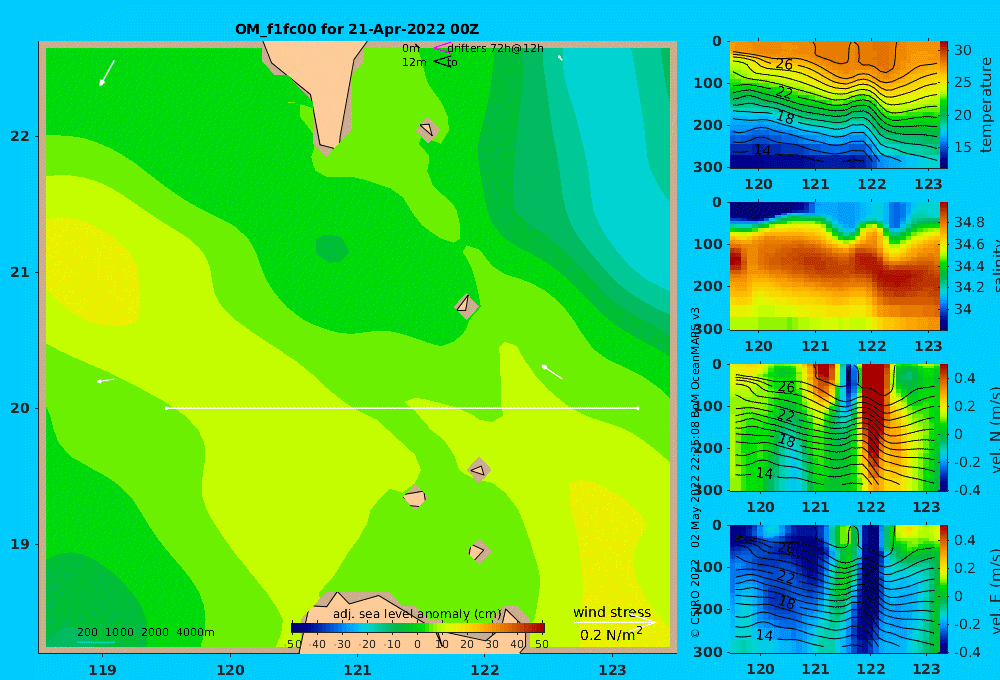
Task: Click latitude tick label 22 on main map
Action: click(x=20, y=136)
